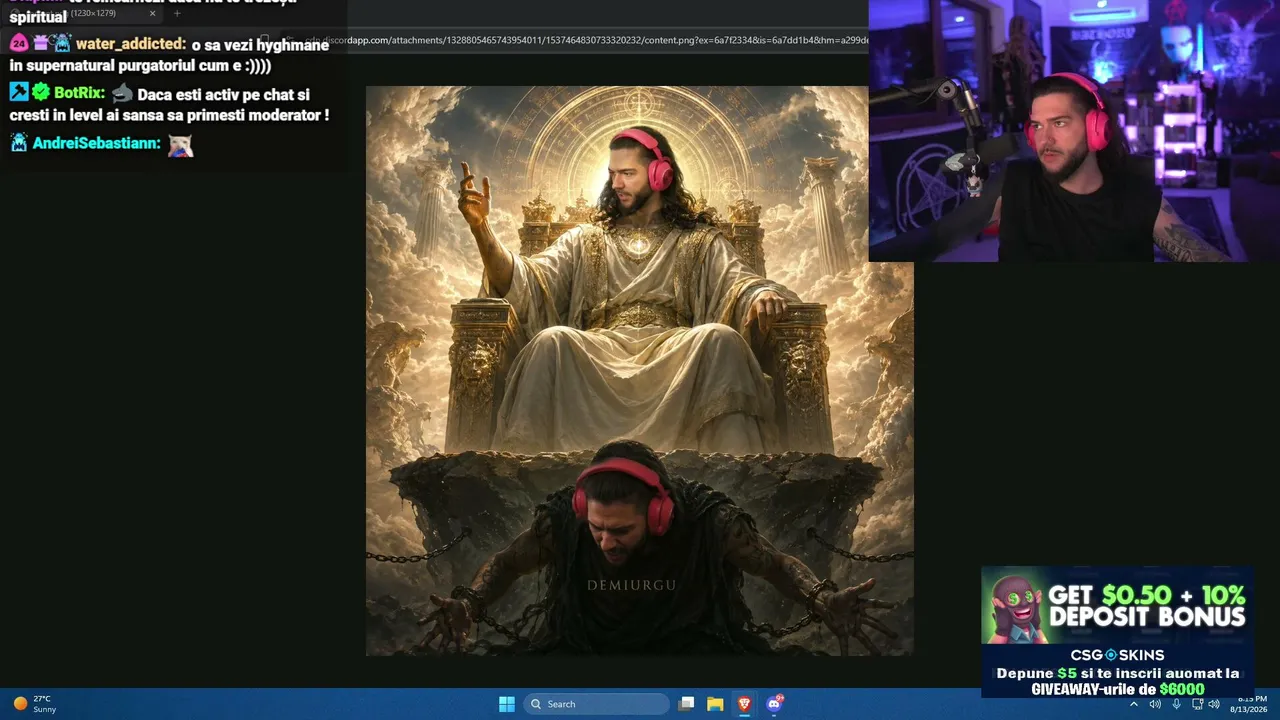Viewport: 1280px width, 720px height.
Task: Click the taskbar Search box
Action: [597, 704]
